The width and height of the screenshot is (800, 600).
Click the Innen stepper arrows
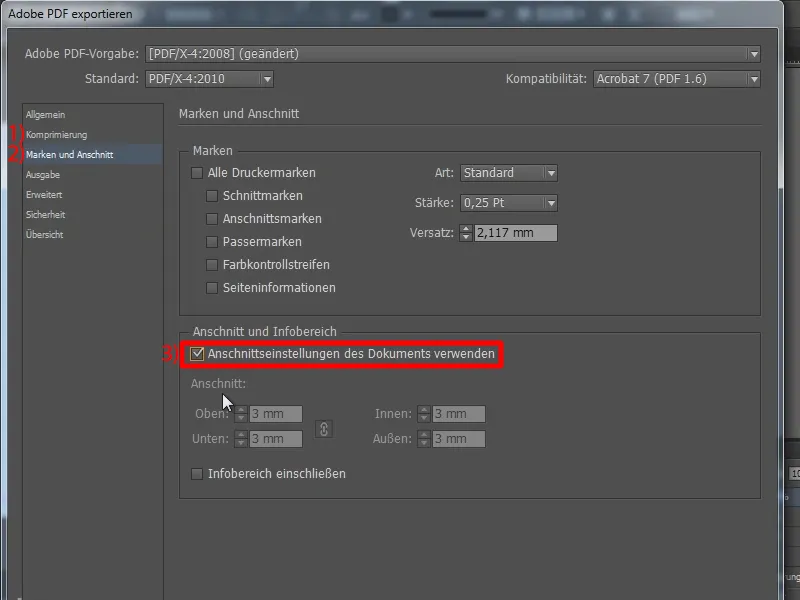coord(424,414)
